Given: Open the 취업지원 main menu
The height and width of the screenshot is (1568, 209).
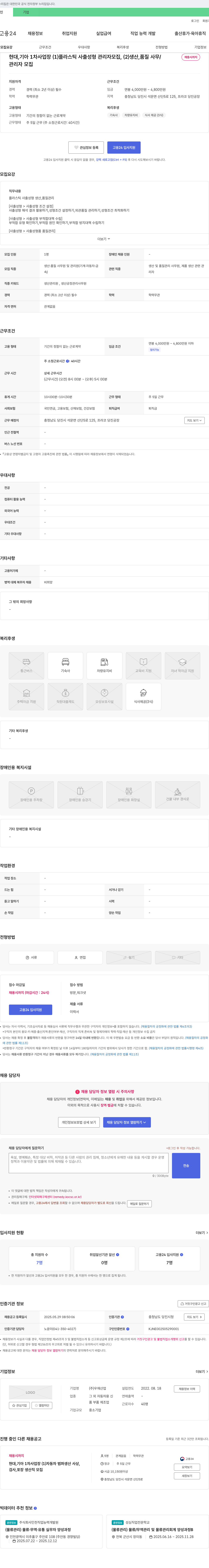Looking at the screenshot, I should (69, 33).
